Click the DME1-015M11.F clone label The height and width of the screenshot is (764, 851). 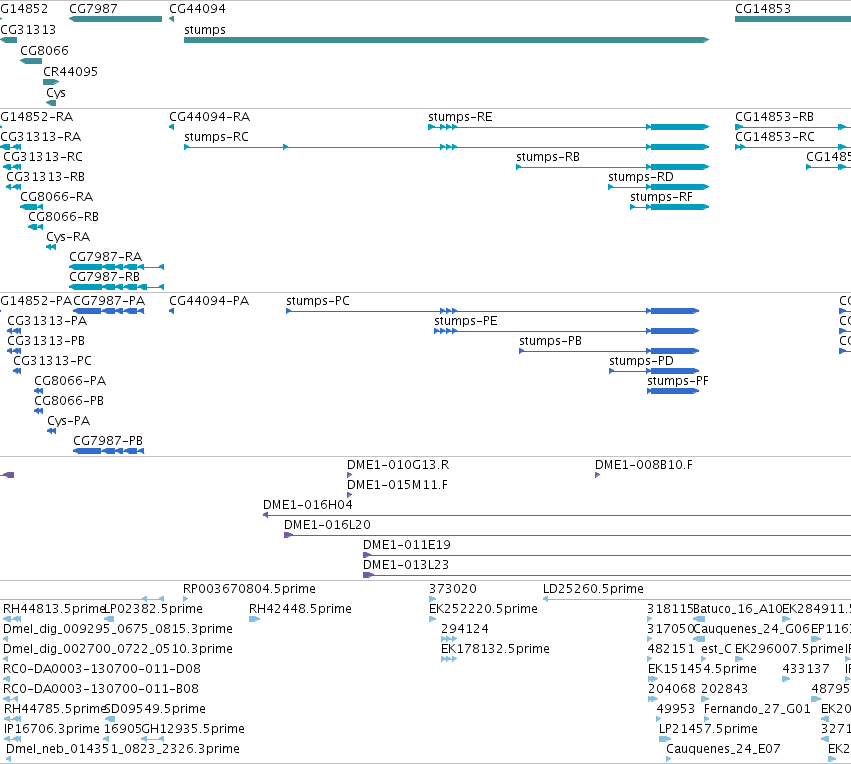coord(397,485)
